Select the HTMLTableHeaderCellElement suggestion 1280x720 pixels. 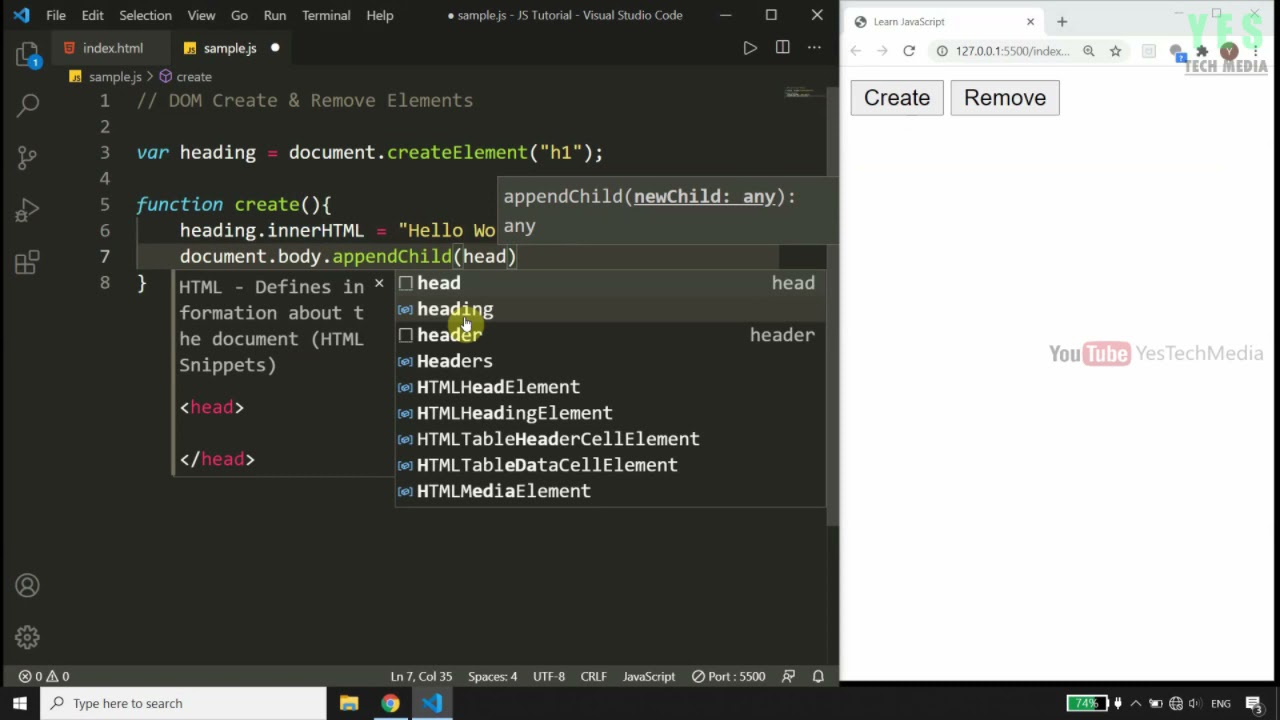click(610, 439)
